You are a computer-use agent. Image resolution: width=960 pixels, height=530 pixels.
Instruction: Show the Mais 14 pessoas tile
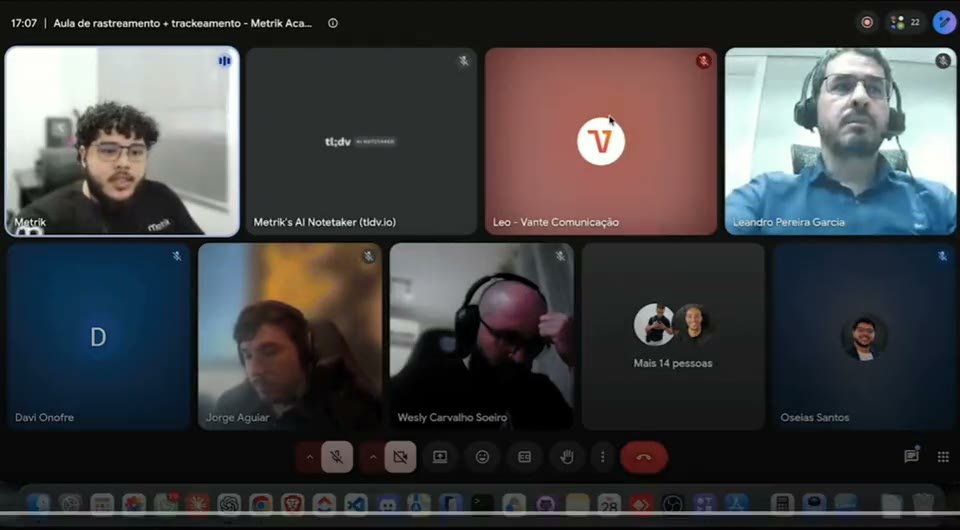[x=673, y=337]
